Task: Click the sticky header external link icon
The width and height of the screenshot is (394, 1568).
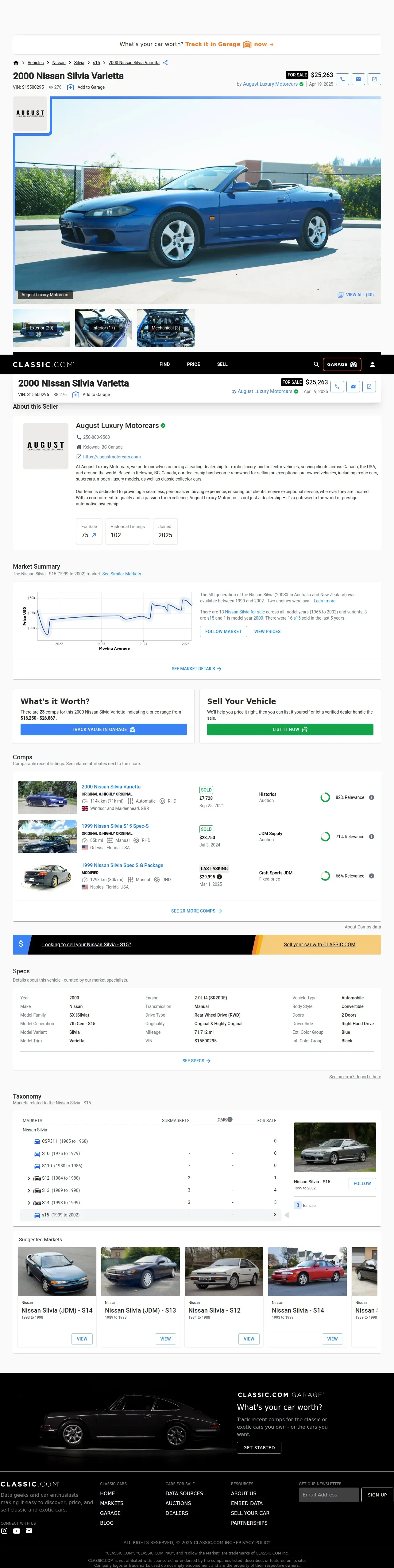Action: (x=369, y=387)
